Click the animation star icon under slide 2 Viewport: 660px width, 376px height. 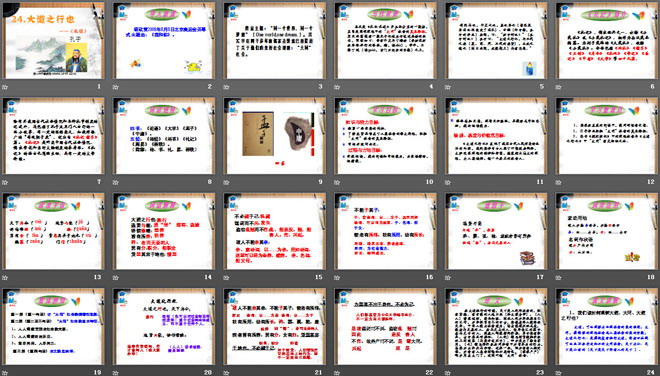[x=116, y=87]
